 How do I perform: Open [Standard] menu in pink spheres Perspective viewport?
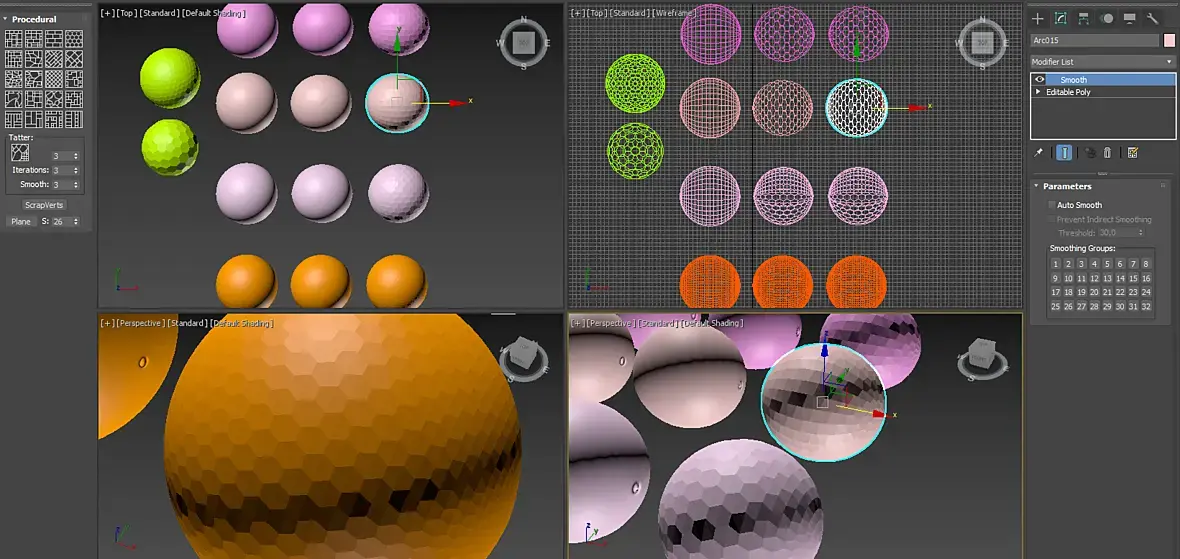click(657, 324)
